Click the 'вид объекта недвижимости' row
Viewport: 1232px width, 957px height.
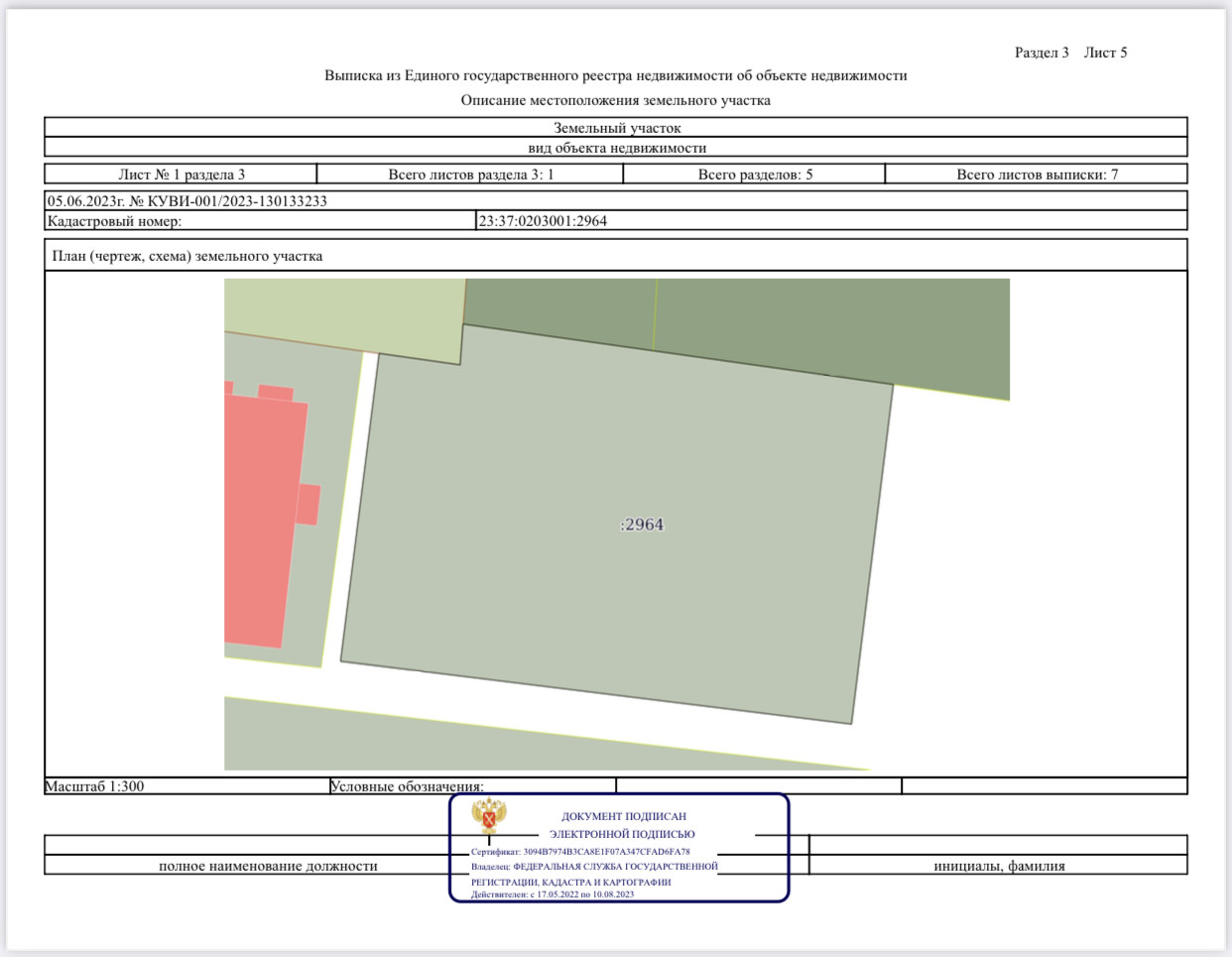[616, 148]
